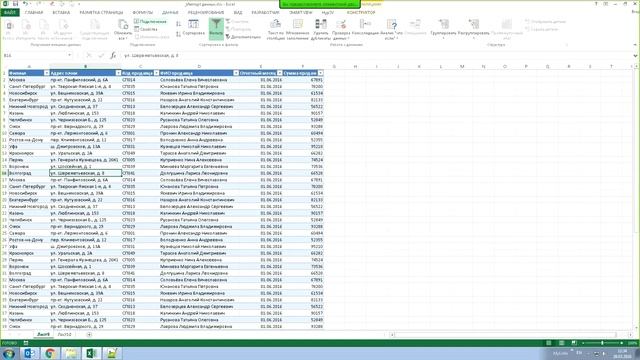The width and height of the screenshot is (640, 360).
Task: Switch to Page Break Preview in status bar
Action: [574, 343]
